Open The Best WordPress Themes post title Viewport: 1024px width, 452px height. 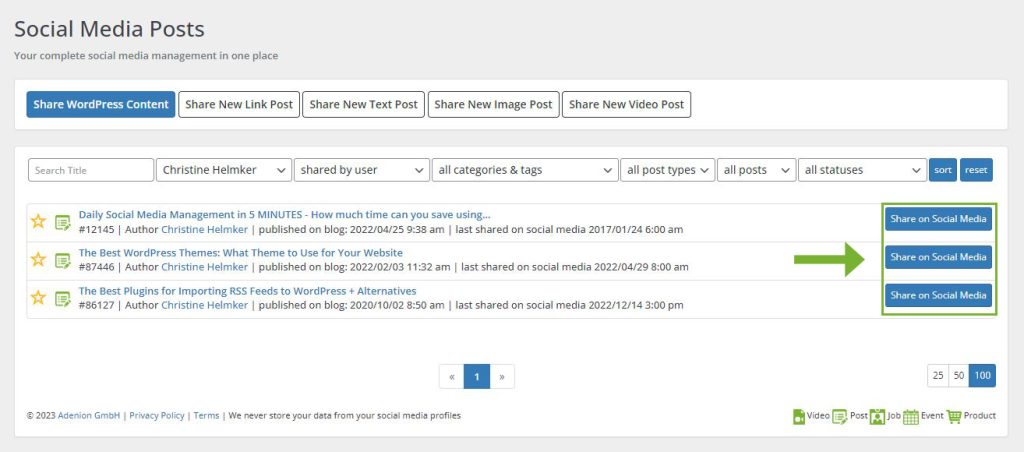pos(240,253)
